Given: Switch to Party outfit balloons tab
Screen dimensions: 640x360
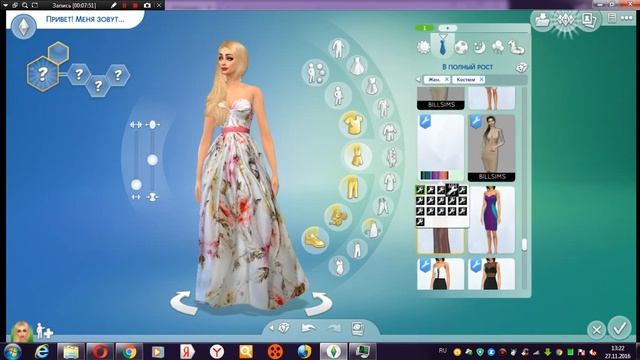Looking at the screenshot, I should coord(498,48).
